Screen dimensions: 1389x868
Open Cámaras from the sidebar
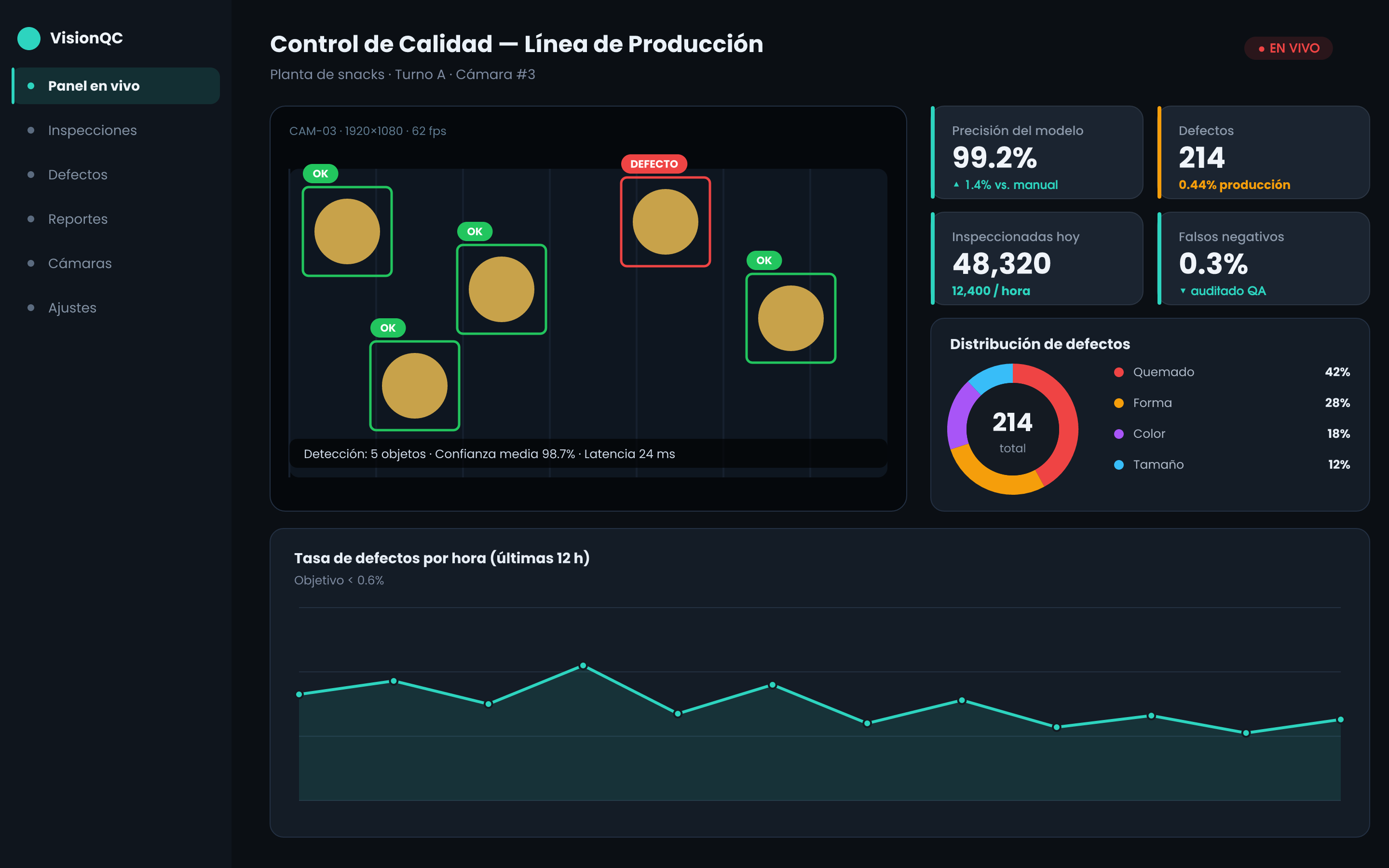coord(116,263)
